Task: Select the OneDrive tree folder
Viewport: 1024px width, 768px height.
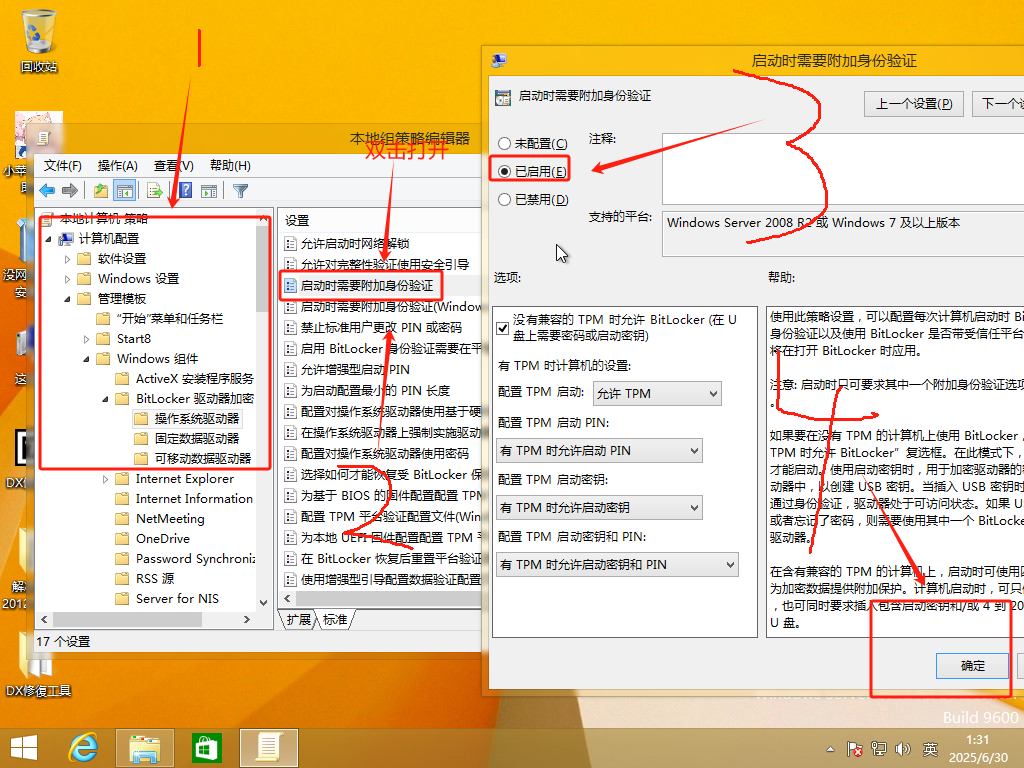Action: [x=153, y=539]
